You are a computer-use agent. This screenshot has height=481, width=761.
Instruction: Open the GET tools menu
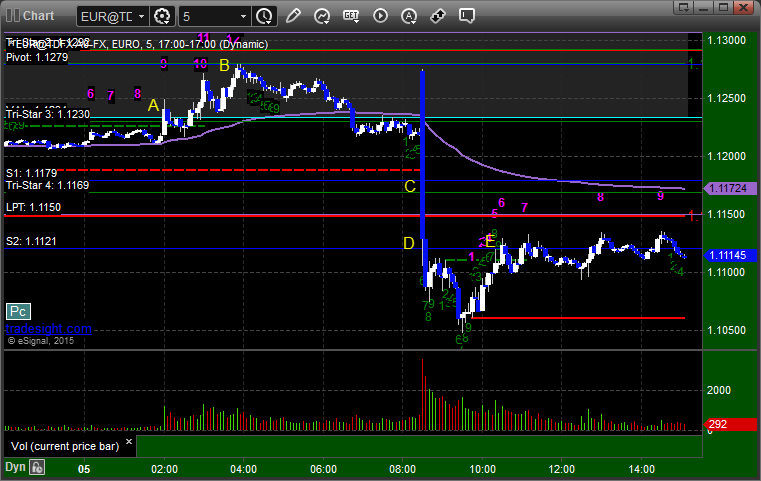click(x=351, y=16)
